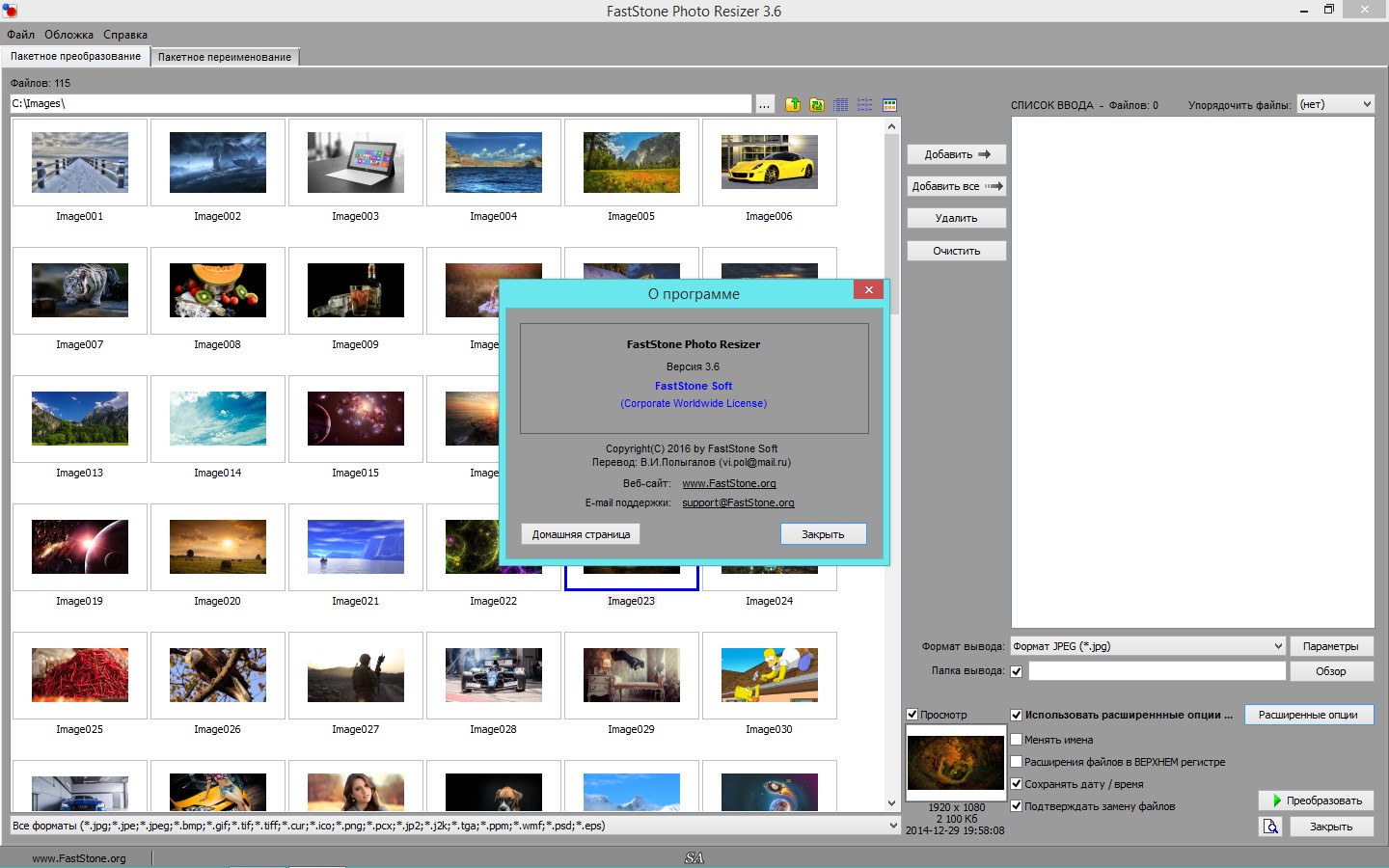Screen dimensions: 1389x868
Task: Switch to plain list view icon
Action: tap(865, 104)
